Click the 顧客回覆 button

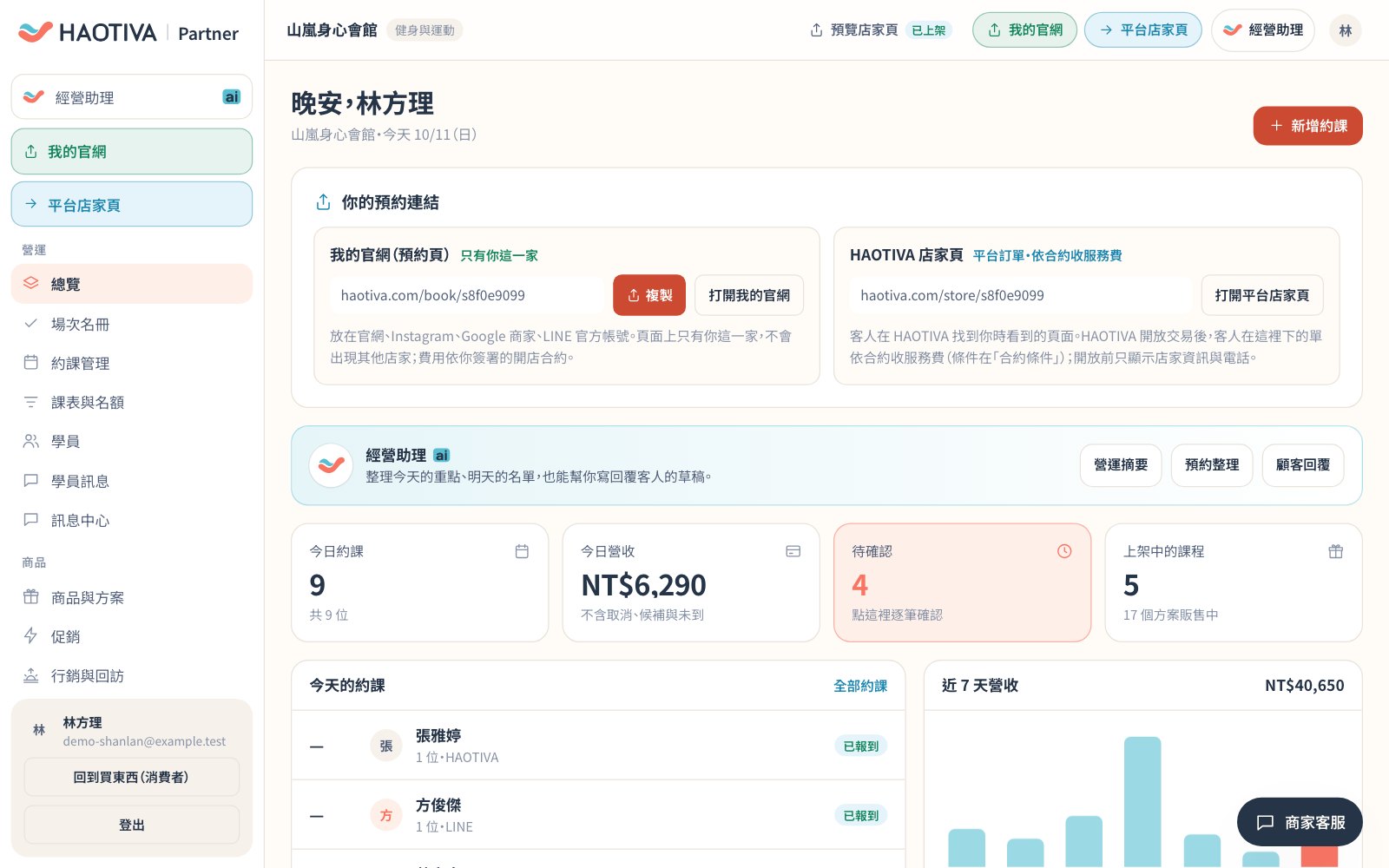(x=1303, y=465)
